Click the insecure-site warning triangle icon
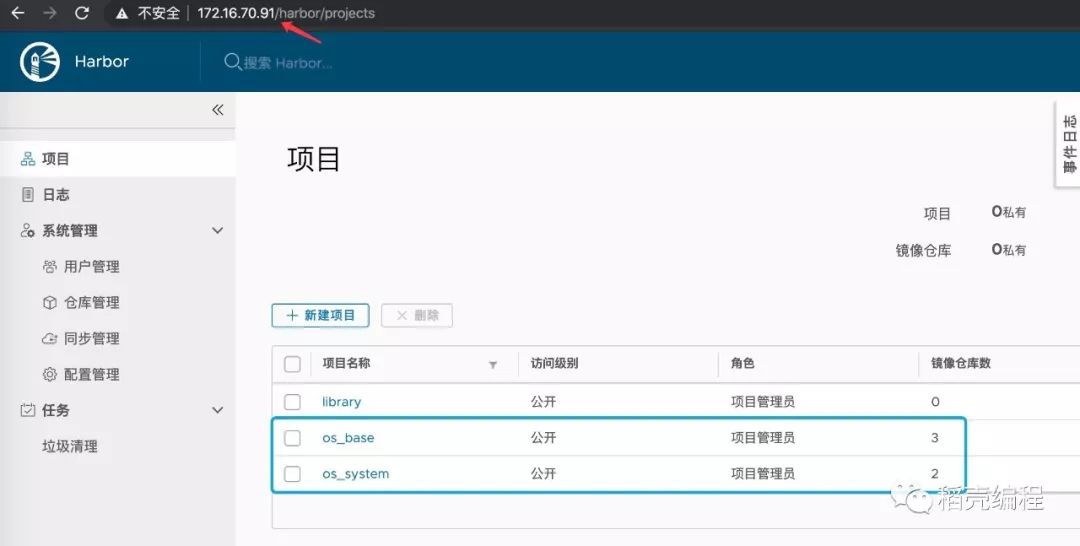This screenshot has width=1080, height=546. 122,13
